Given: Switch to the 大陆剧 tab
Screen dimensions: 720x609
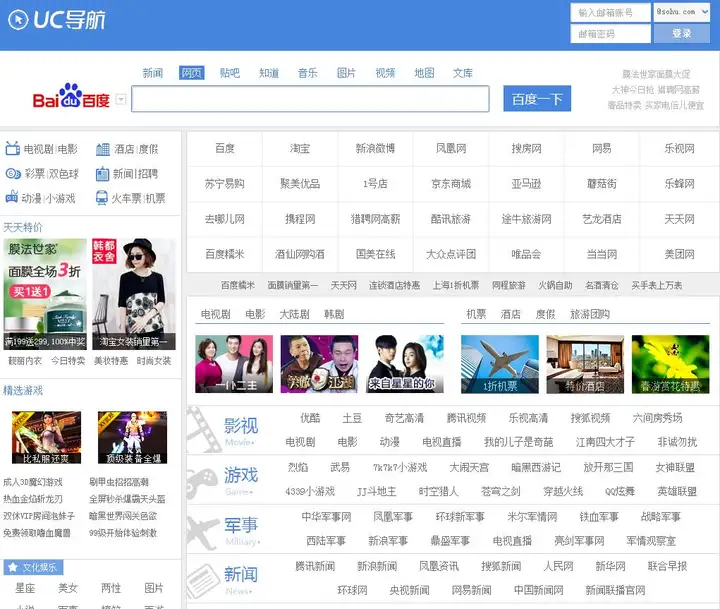Looking at the screenshot, I should (x=294, y=314).
